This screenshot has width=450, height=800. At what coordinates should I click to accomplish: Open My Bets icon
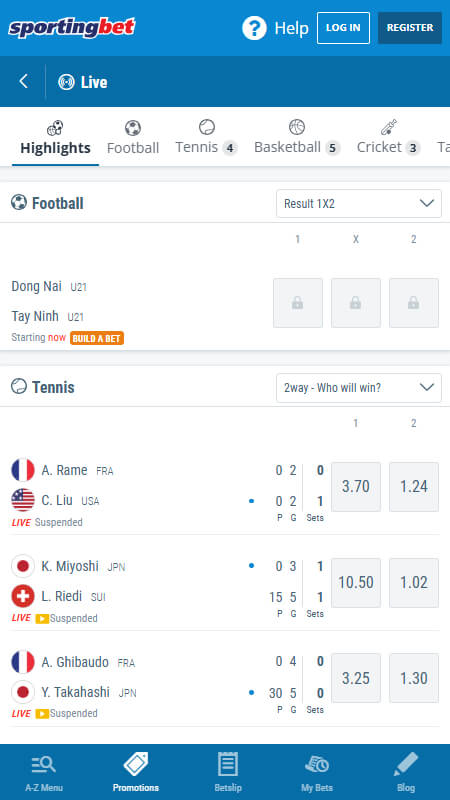point(317,764)
